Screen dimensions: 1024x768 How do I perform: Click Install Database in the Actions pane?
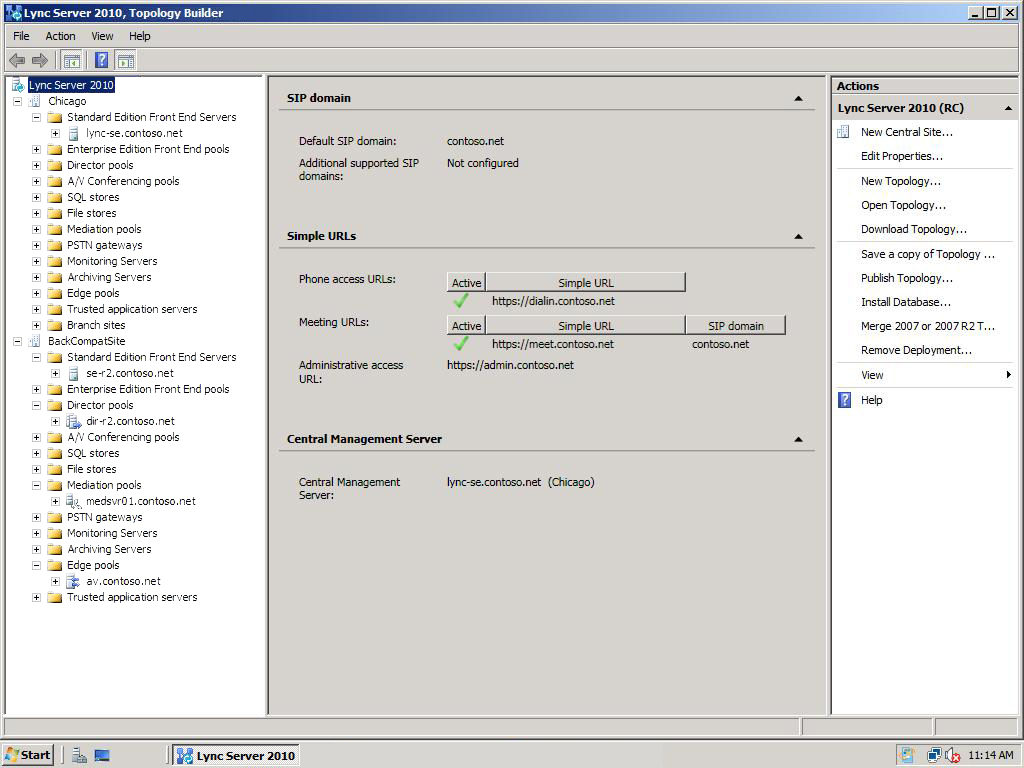click(906, 302)
